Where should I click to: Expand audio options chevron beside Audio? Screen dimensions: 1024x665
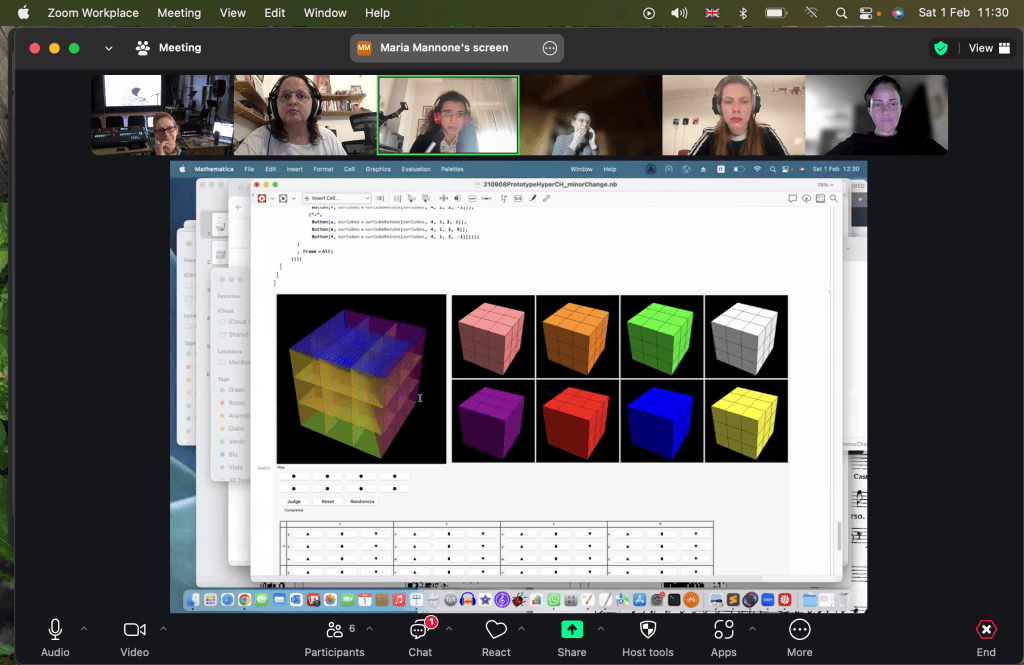tap(84, 629)
